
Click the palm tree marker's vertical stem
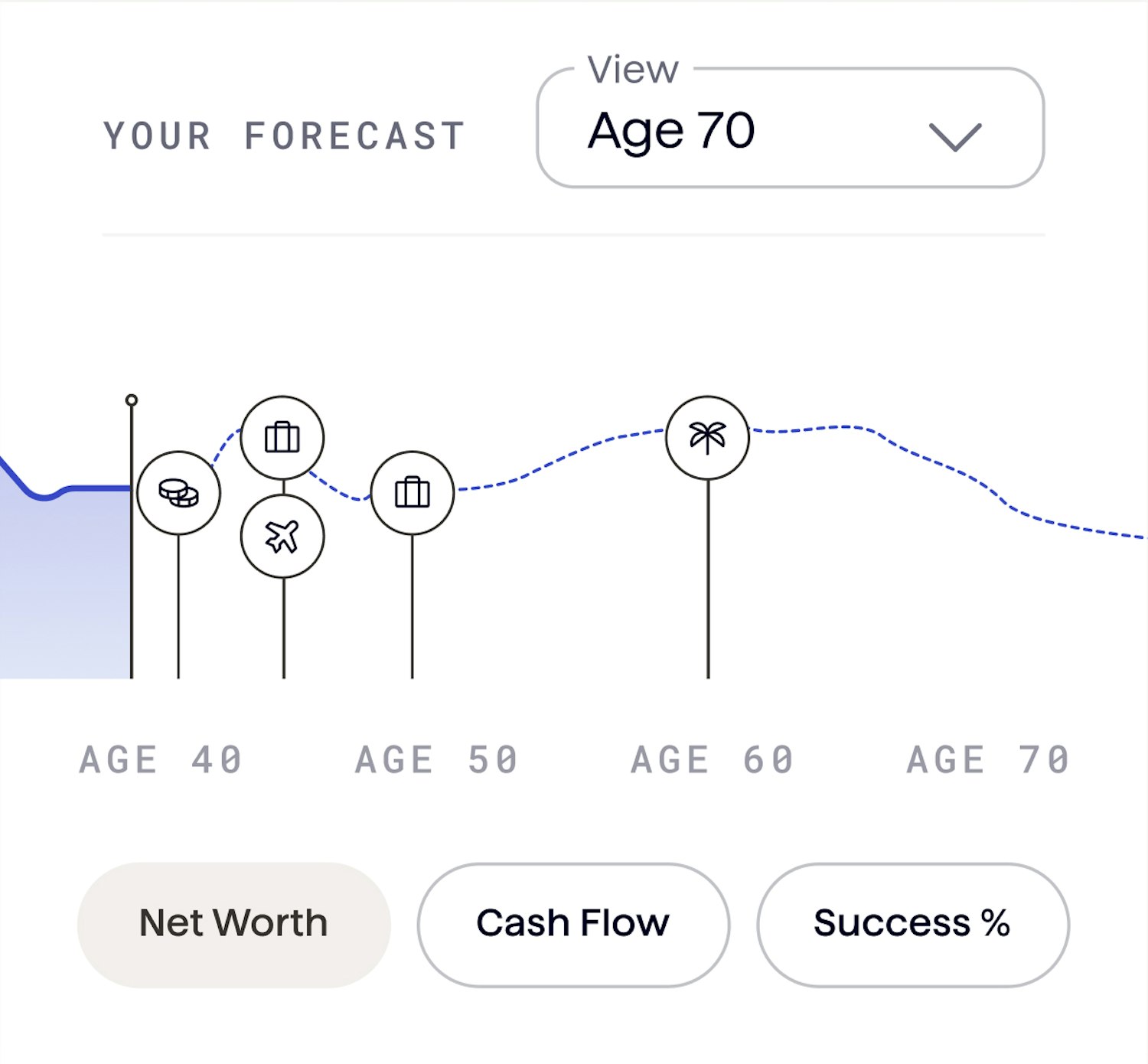(708, 579)
